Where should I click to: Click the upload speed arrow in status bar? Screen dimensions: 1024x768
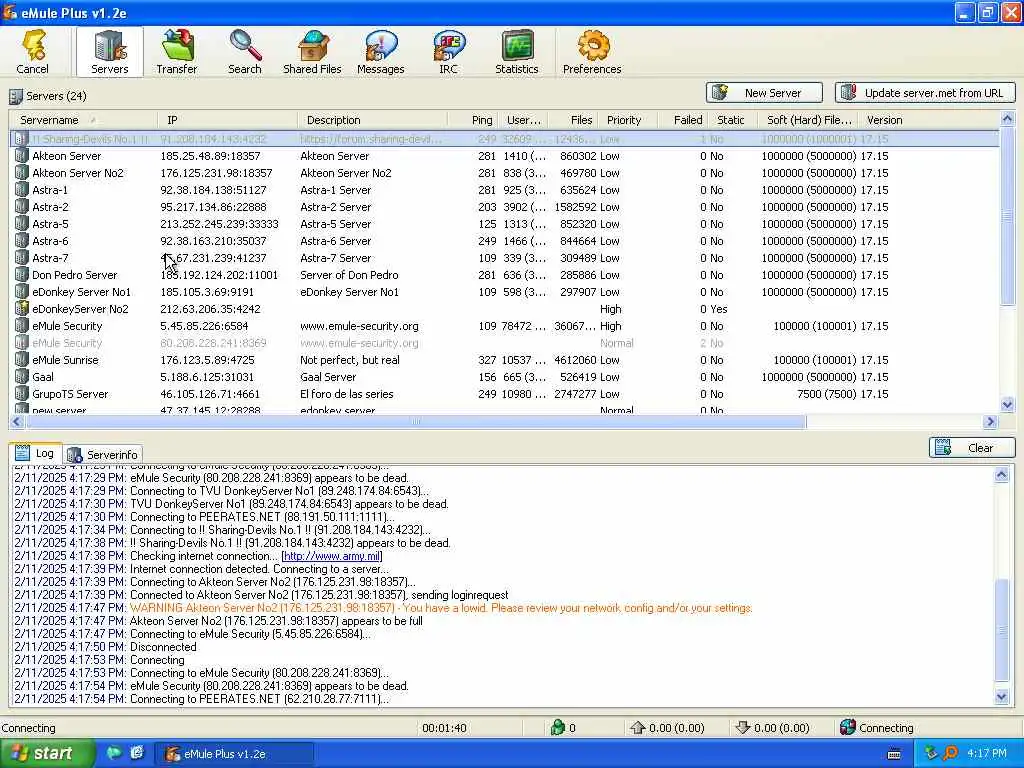(x=637, y=728)
